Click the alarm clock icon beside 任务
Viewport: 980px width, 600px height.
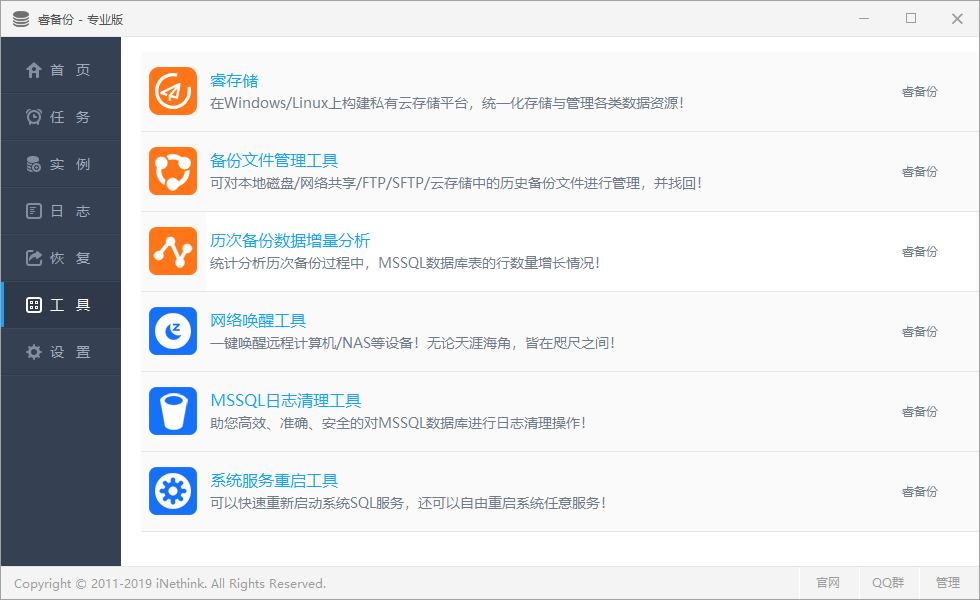34,117
